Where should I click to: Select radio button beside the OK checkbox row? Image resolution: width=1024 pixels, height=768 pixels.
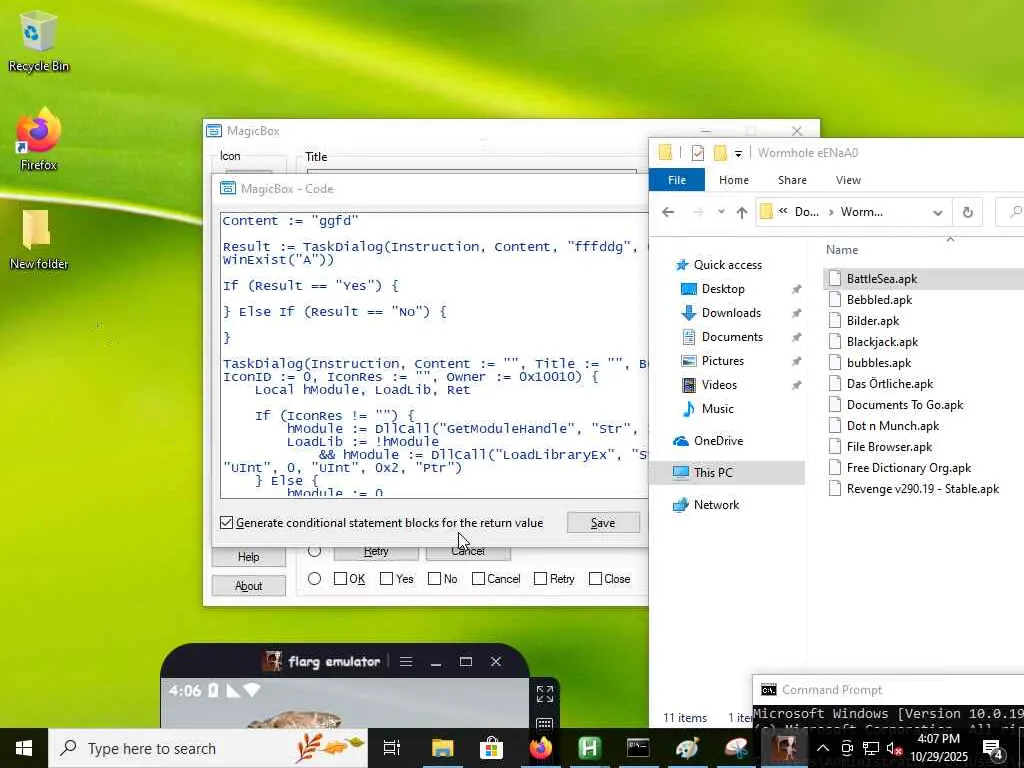pyautogui.click(x=314, y=579)
